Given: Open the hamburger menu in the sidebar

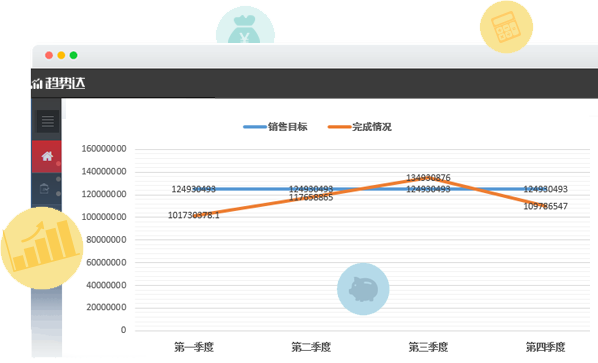Looking at the screenshot, I should 48,121.
